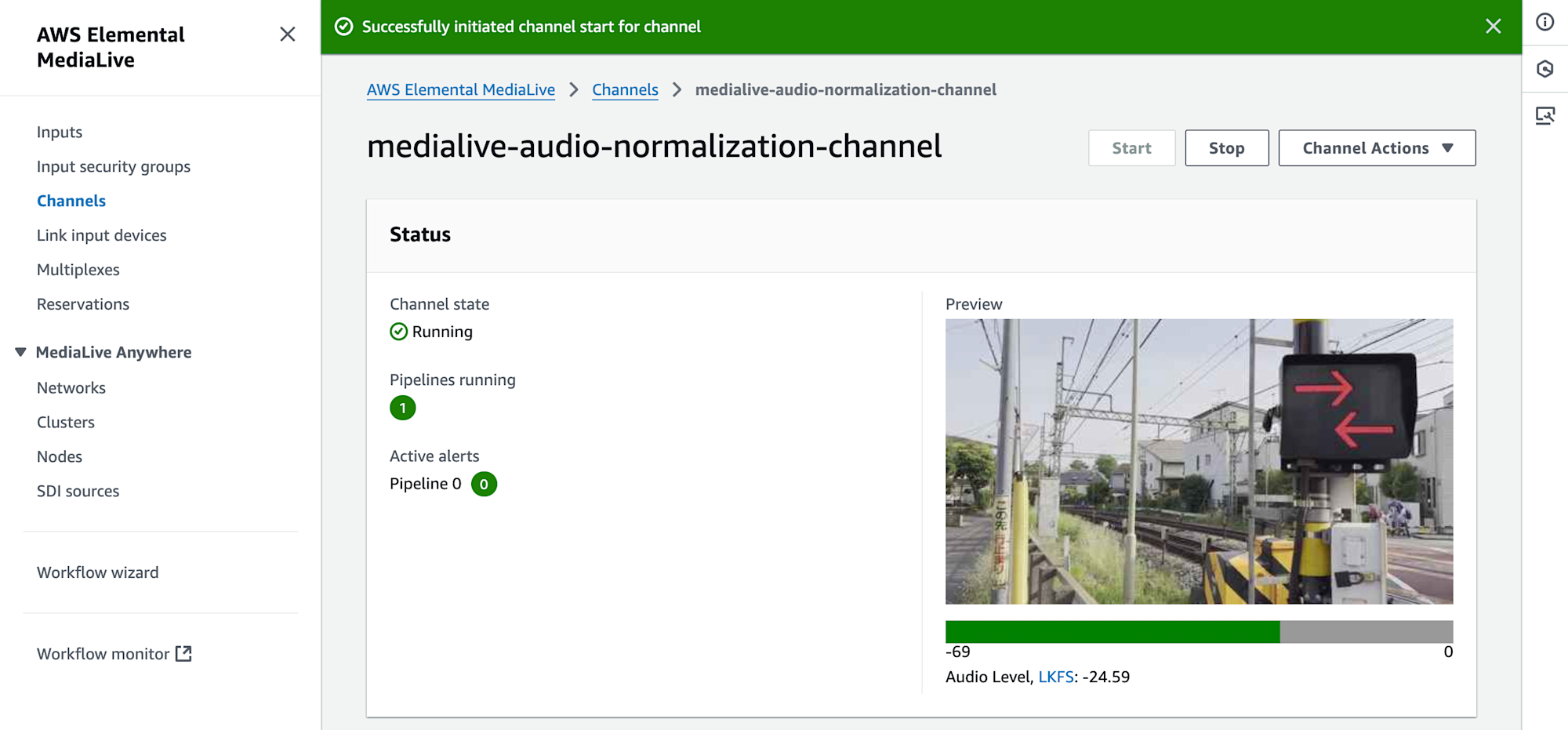Launch the Workflow wizard
Viewport: 1568px width, 730px height.
98,572
